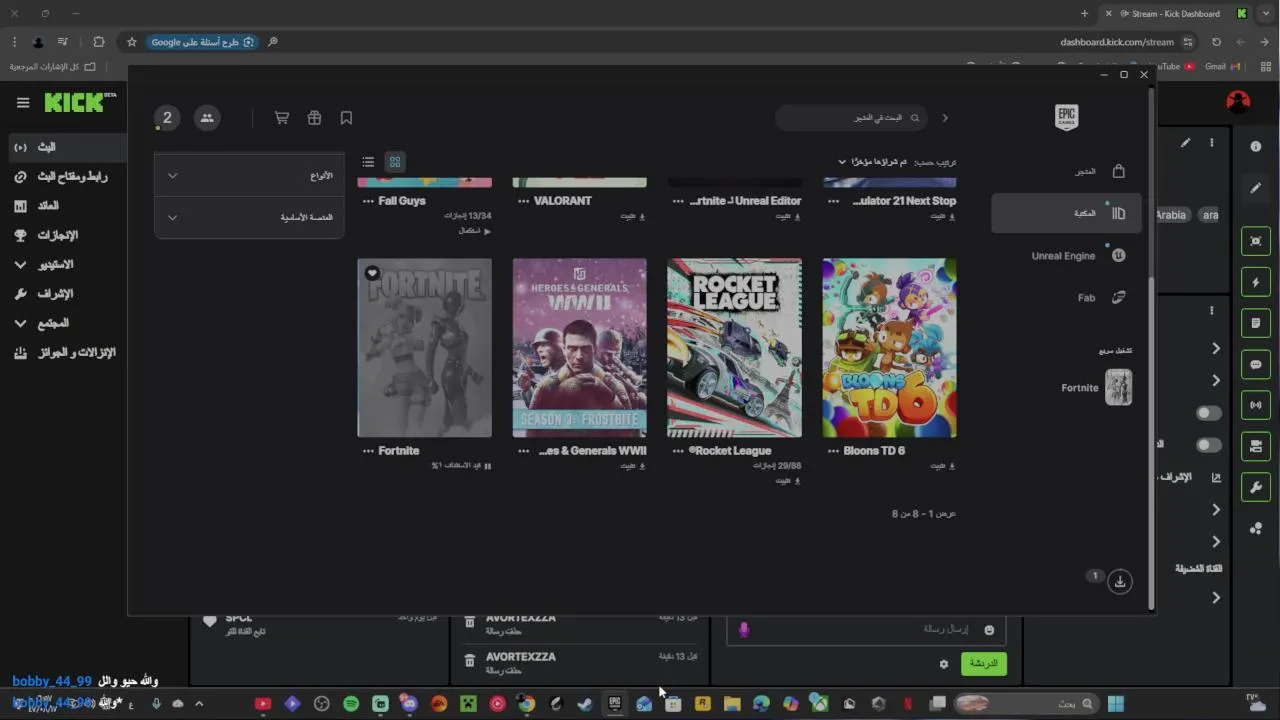The width and height of the screenshot is (1280, 720).
Task: Open the Store section in Epic launcher
Action: [1066, 171]
